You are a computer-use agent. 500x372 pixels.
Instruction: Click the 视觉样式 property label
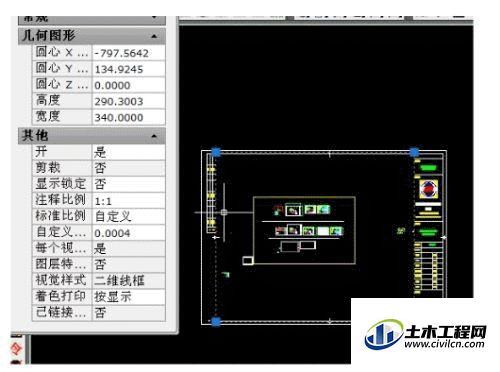pos(62,280)
